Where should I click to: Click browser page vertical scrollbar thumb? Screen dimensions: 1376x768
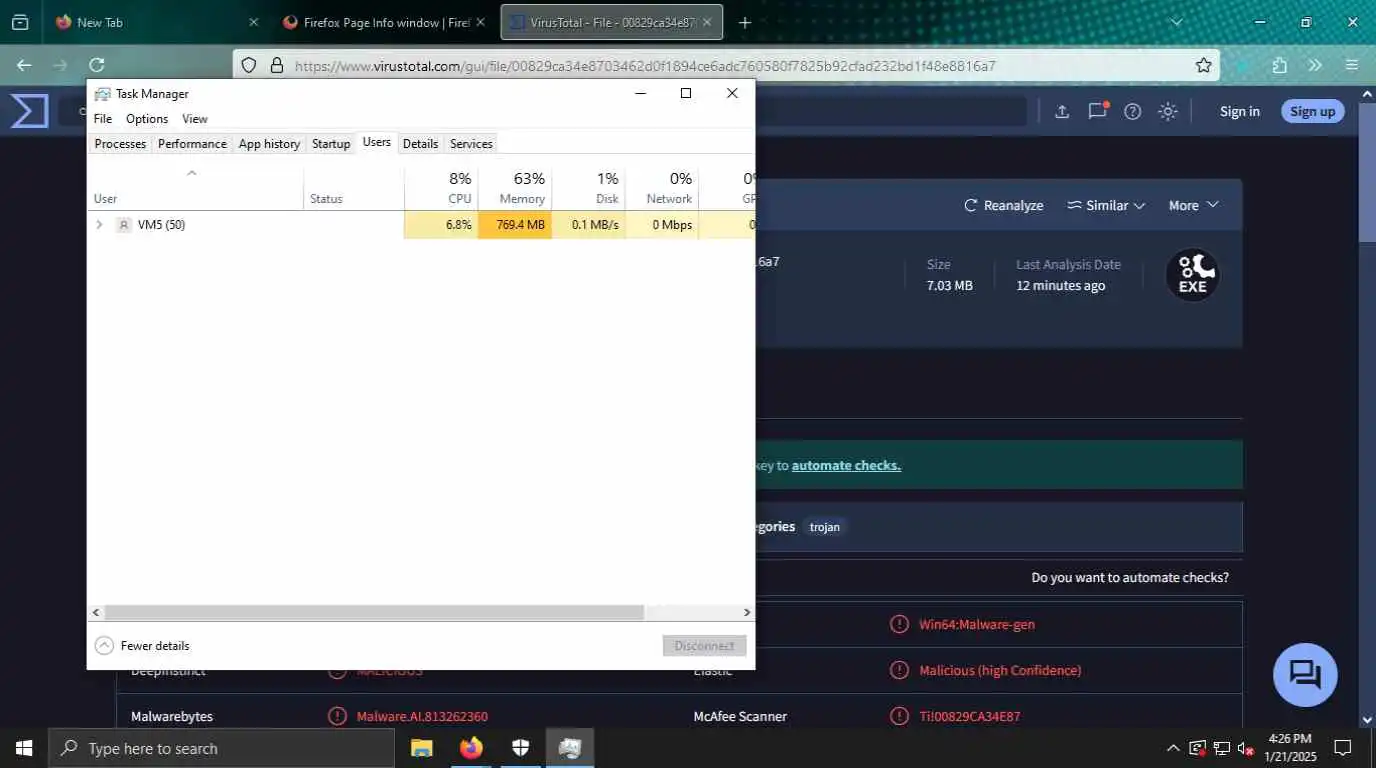click(1367, 172)
